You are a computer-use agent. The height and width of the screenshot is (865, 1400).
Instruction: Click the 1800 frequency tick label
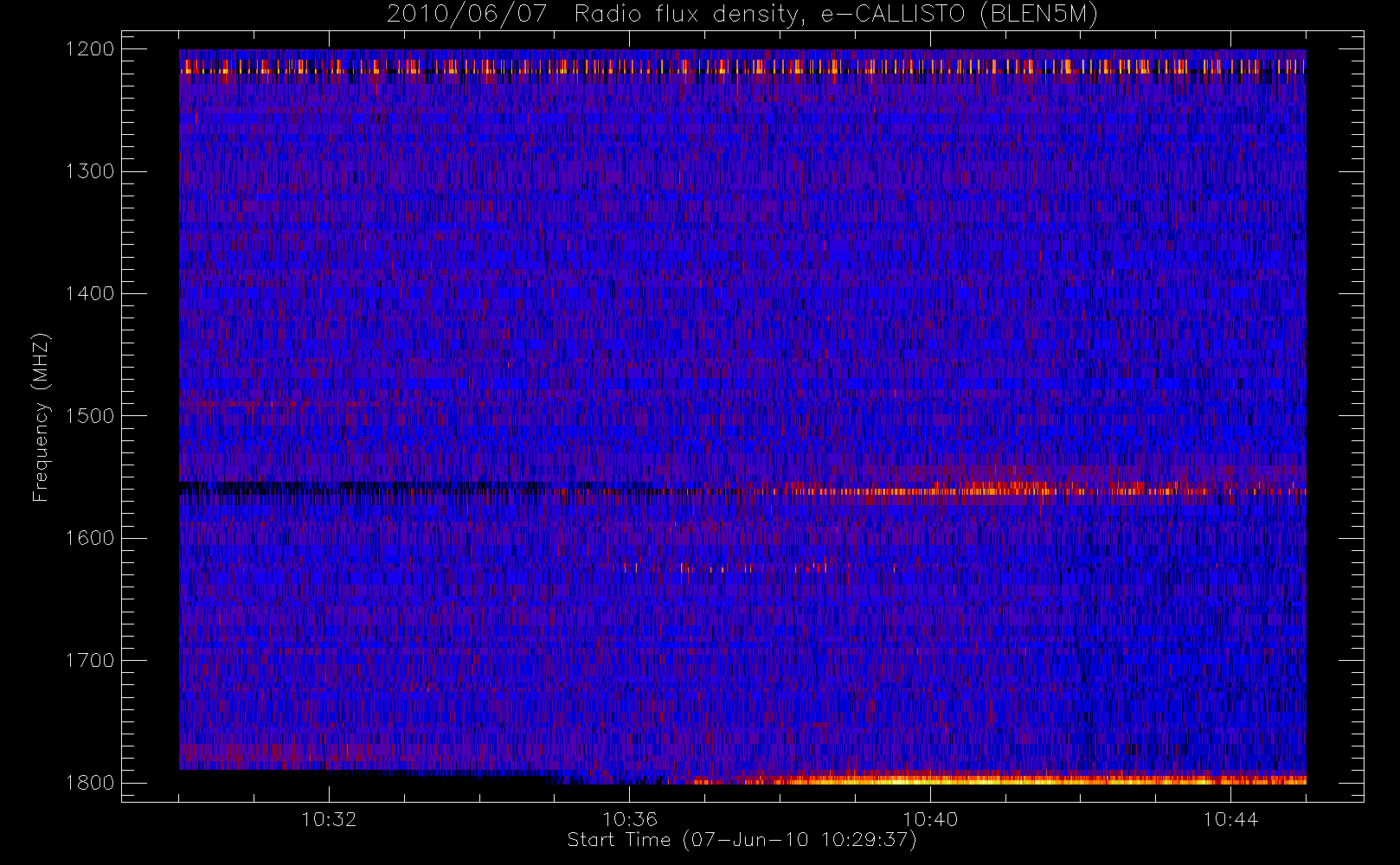[90, 783]
